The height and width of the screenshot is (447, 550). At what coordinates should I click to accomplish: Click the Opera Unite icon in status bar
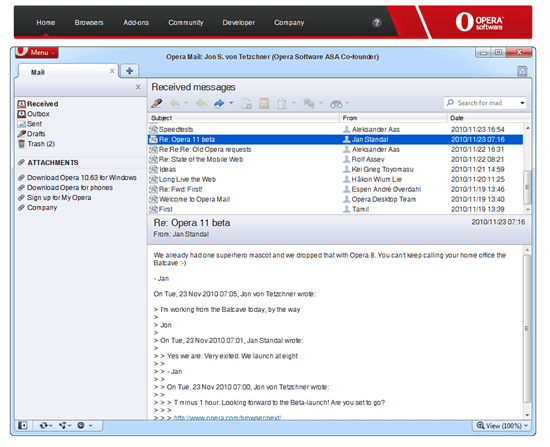click(x=63, y=426)
